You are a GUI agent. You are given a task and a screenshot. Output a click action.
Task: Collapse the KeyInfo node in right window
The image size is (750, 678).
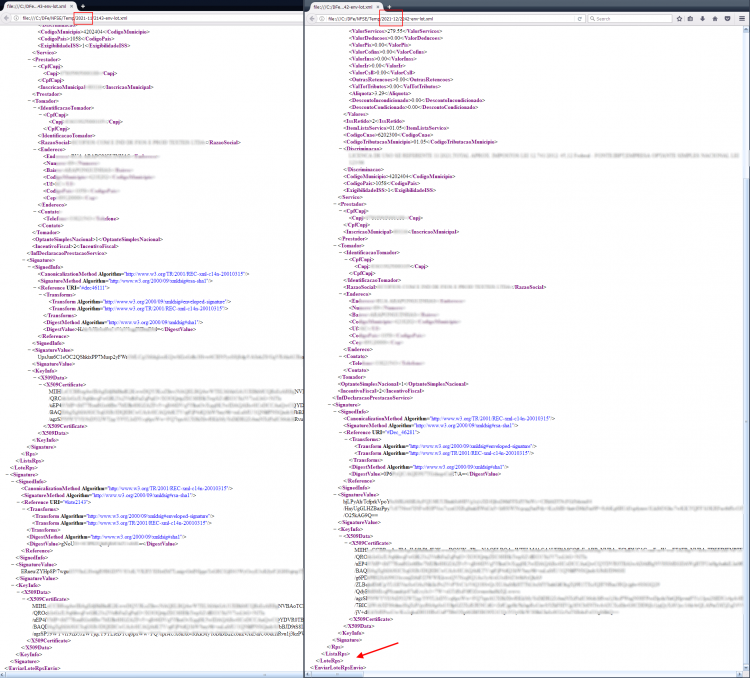tap(335, 529)
